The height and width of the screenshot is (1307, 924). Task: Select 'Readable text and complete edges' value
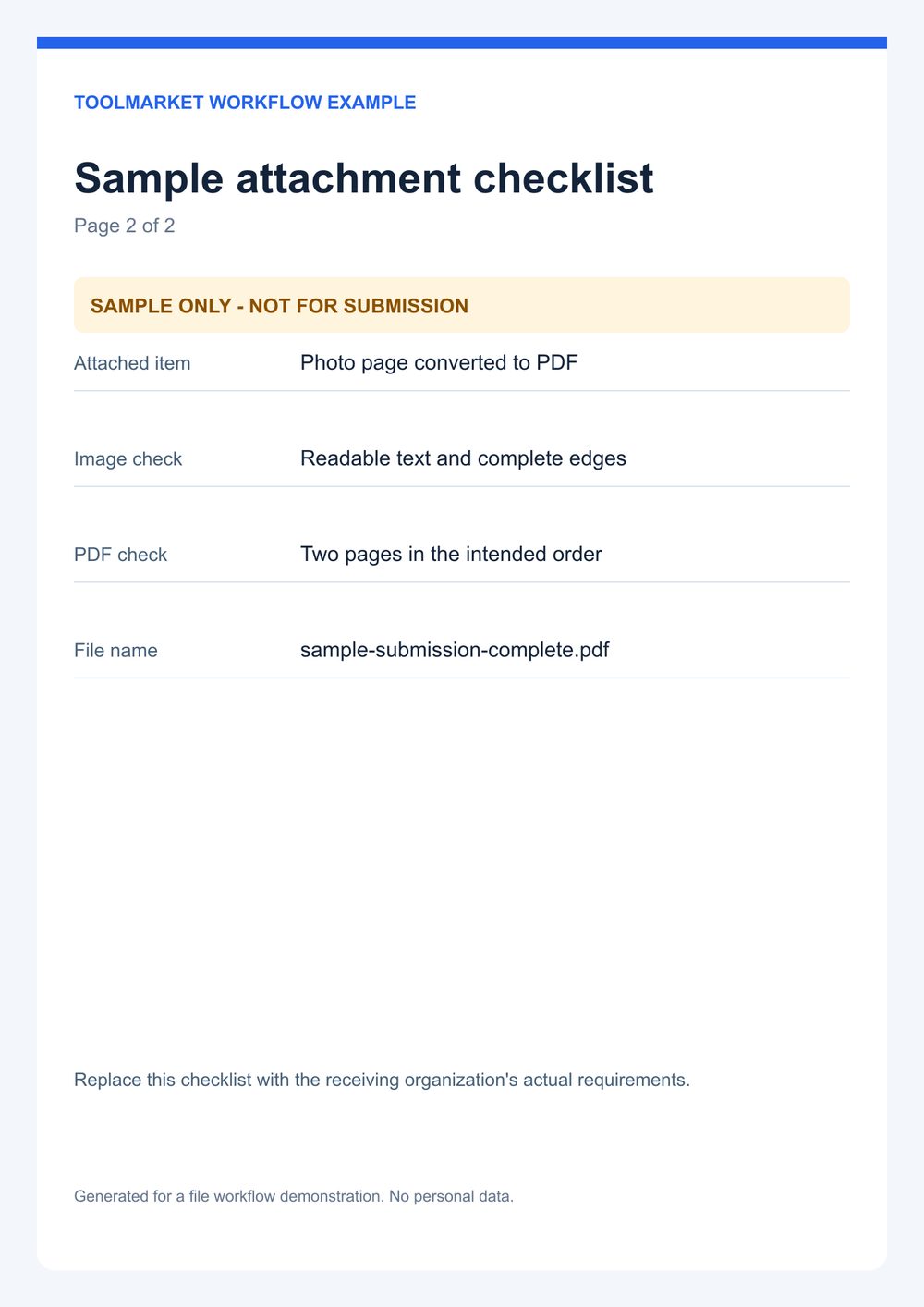point(463,458)
